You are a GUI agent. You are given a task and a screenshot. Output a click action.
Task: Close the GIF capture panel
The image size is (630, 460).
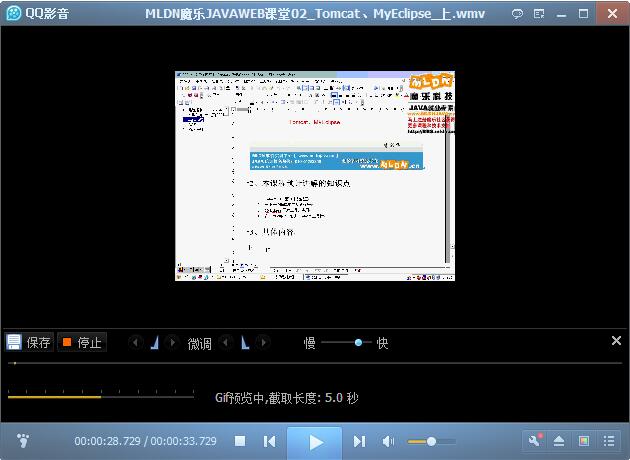tap(616, 341)
